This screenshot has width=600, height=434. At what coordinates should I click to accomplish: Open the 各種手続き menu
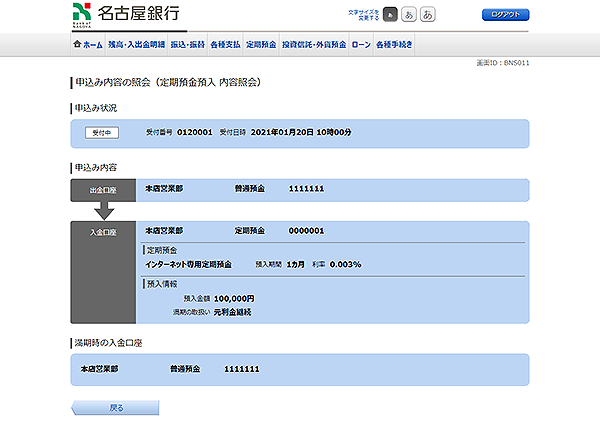(x=394, y=45)
